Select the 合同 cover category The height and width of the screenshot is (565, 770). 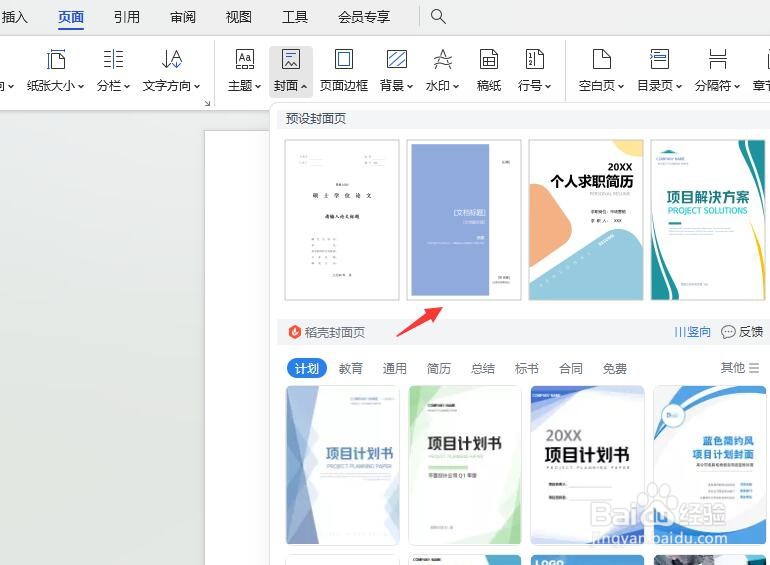(571, 368)
